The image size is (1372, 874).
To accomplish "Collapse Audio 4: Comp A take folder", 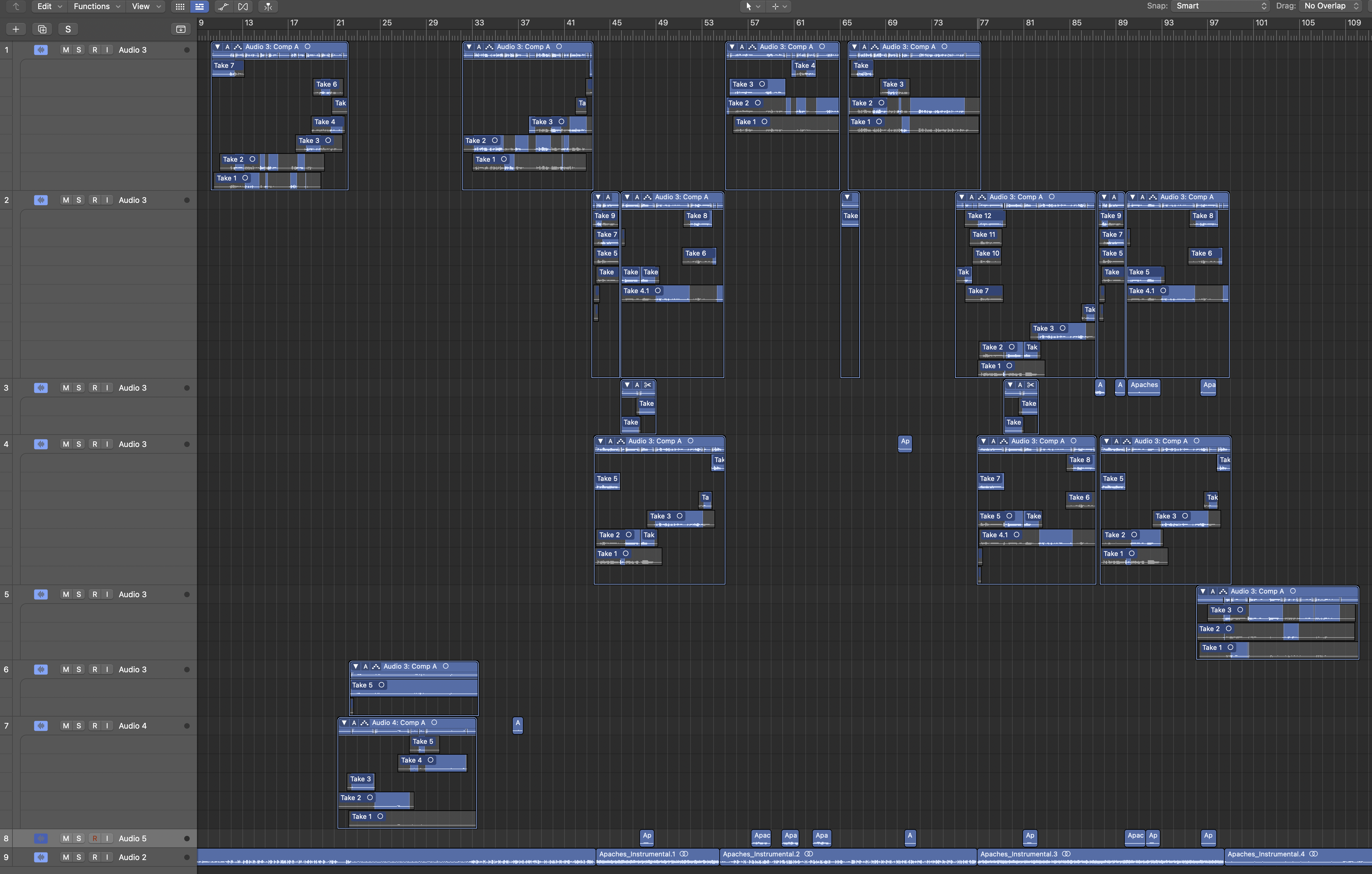I will point(344,723).
